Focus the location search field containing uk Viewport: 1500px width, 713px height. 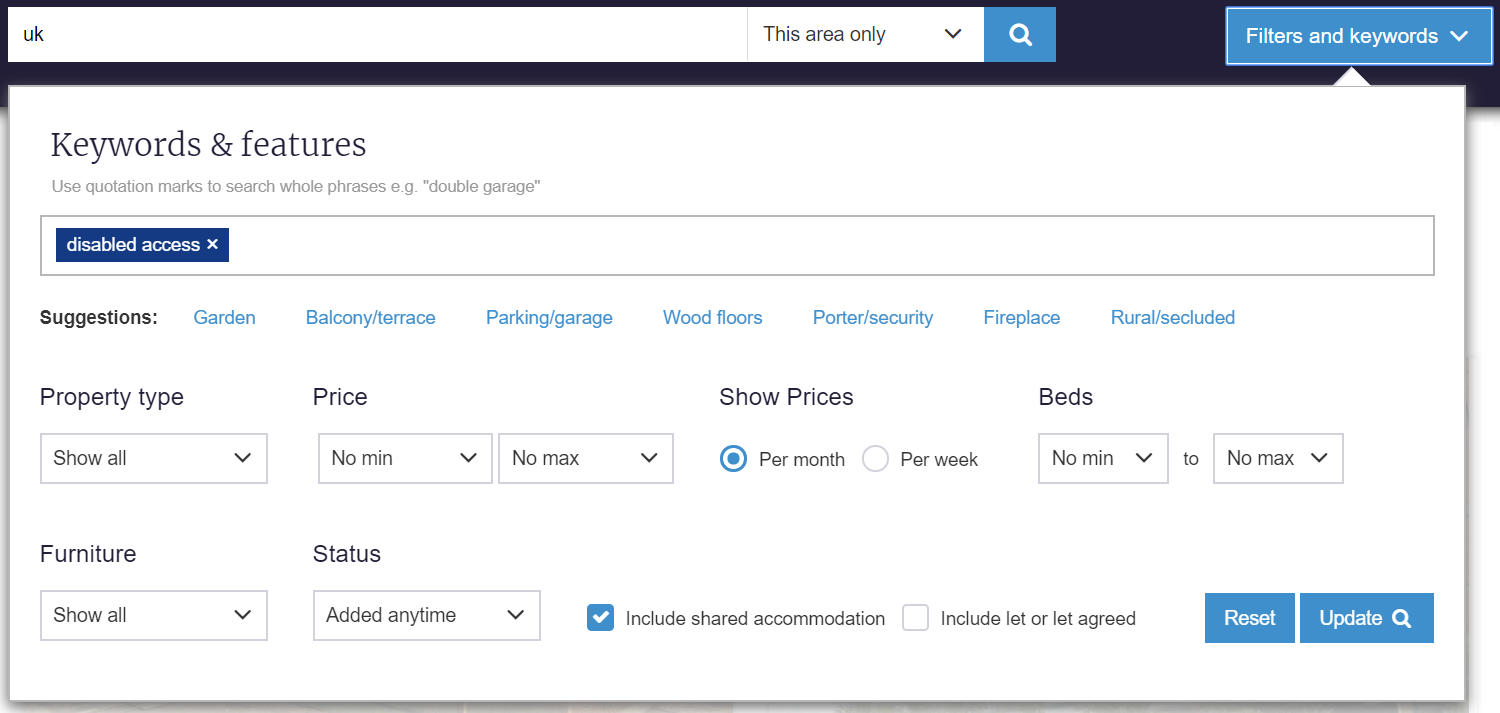377,34
